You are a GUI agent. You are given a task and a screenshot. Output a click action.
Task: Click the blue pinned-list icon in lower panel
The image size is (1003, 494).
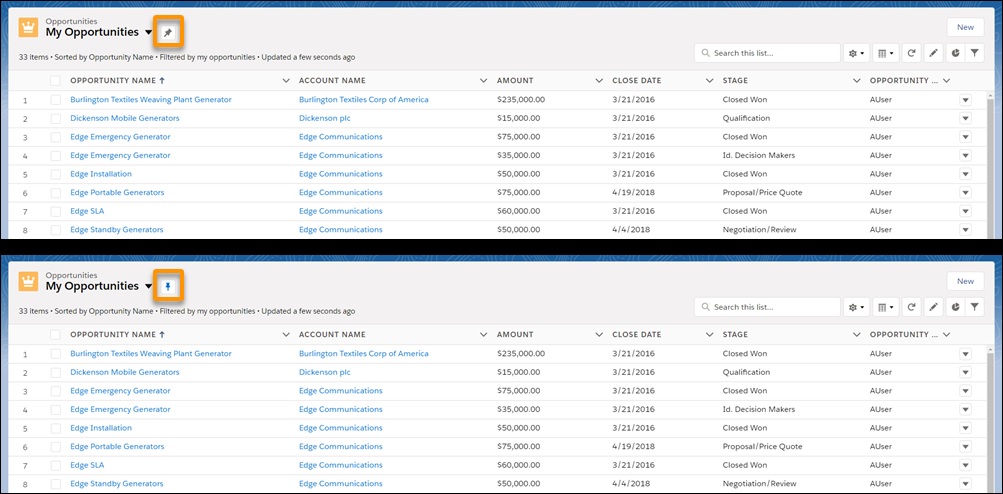pos(168,287)
